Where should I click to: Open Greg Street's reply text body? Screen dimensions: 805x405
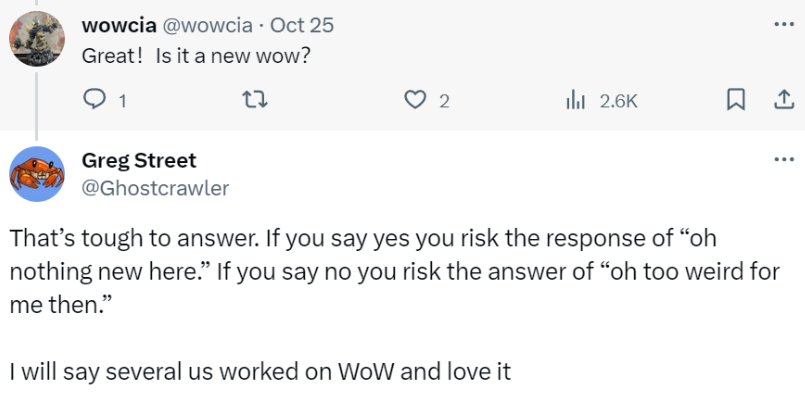tap(394, 305)
